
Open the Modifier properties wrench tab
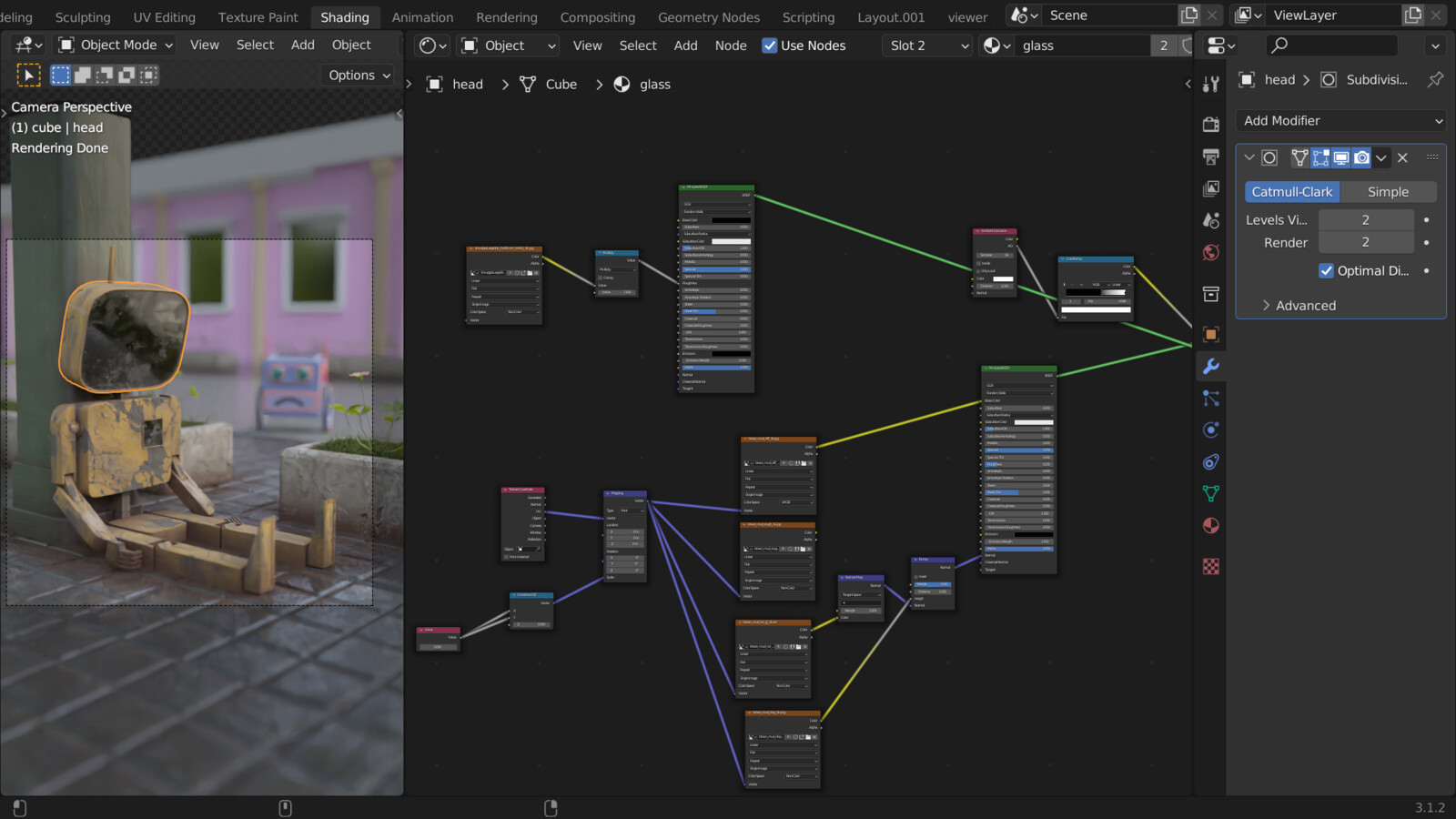[x=1210, y=367]
